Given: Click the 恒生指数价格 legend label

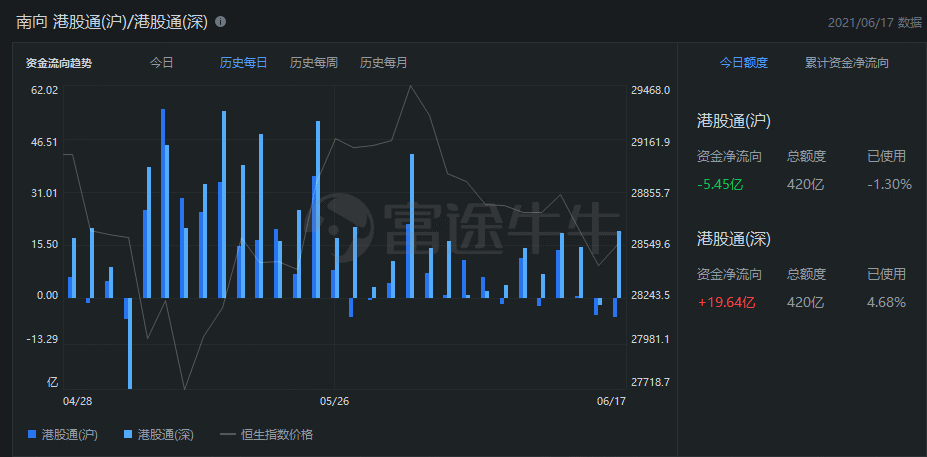Looking at the screenshot, I should 277,435.
